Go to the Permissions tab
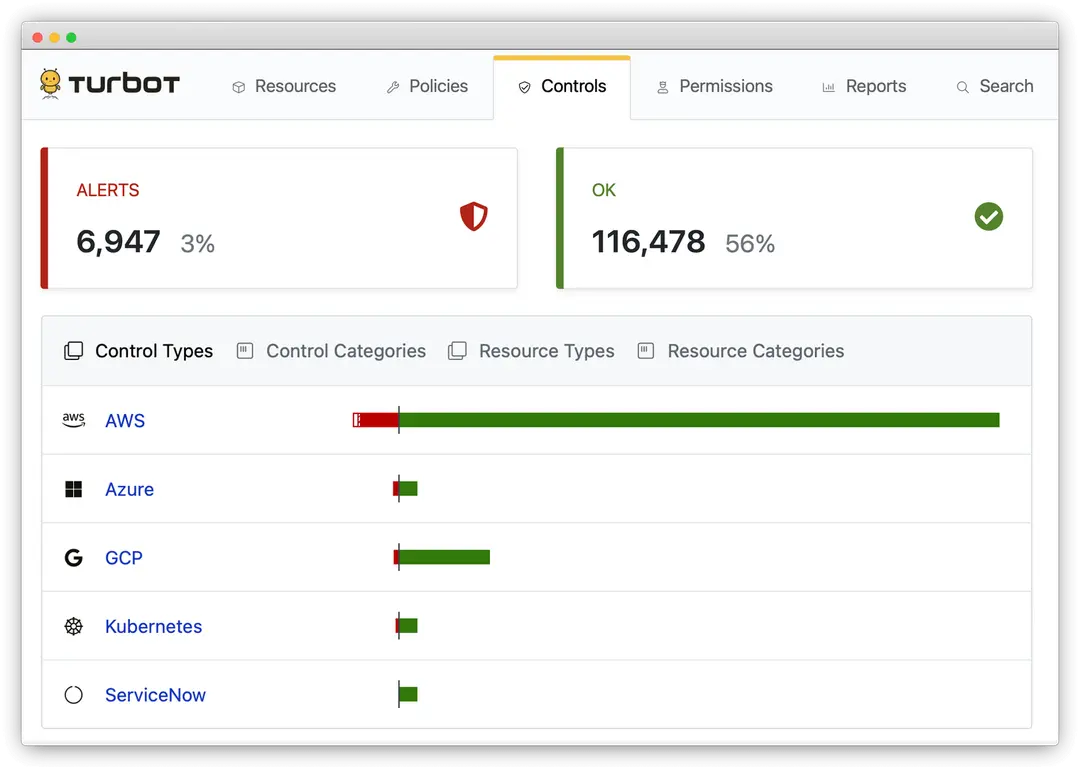The image size is (1080, 767). tap(714, 87)
